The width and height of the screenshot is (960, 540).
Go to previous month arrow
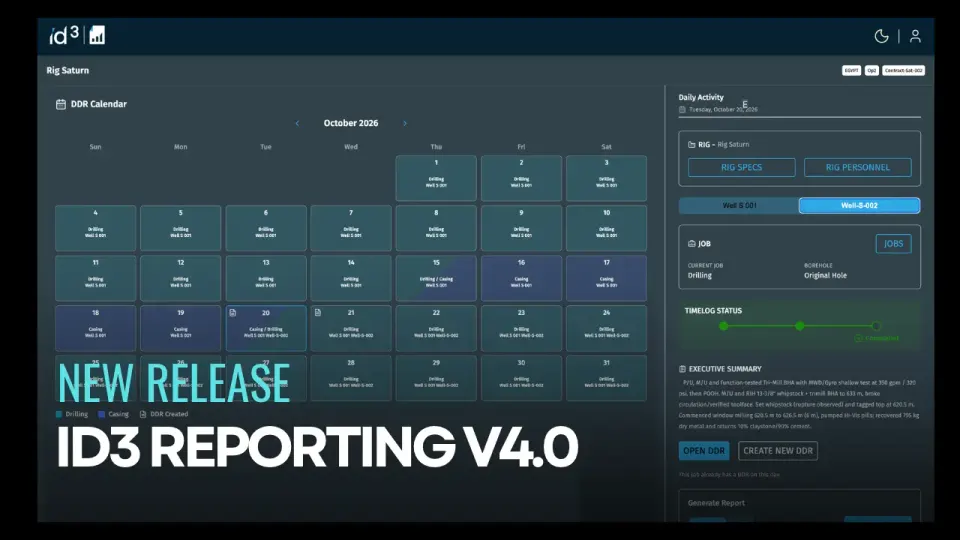[x=298, y=123]
